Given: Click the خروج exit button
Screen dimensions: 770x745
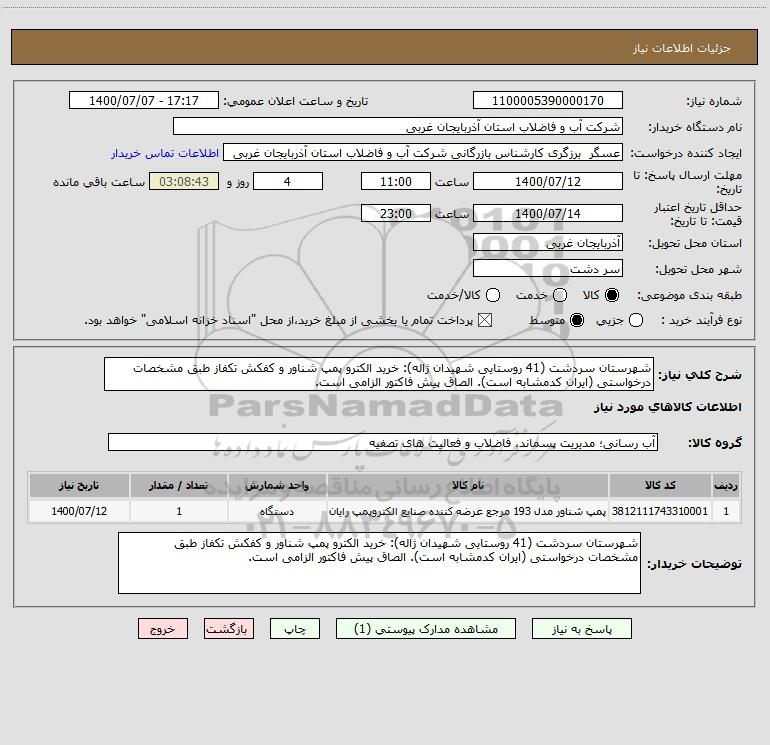Looking at the screenshot, I should pos(163,629).
